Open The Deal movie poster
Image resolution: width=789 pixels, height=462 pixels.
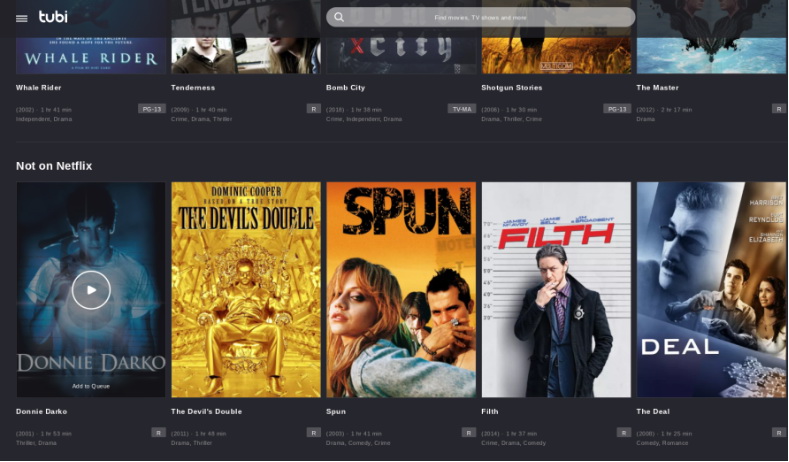coord(712,290)
